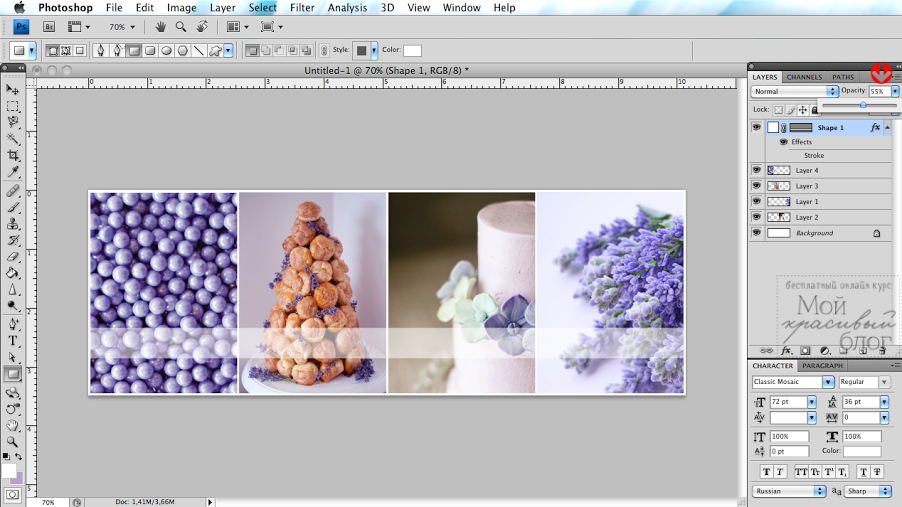902x507 pixels.
Task: Click the Hand icon in the application bar
Action: [x=160, y=26]
